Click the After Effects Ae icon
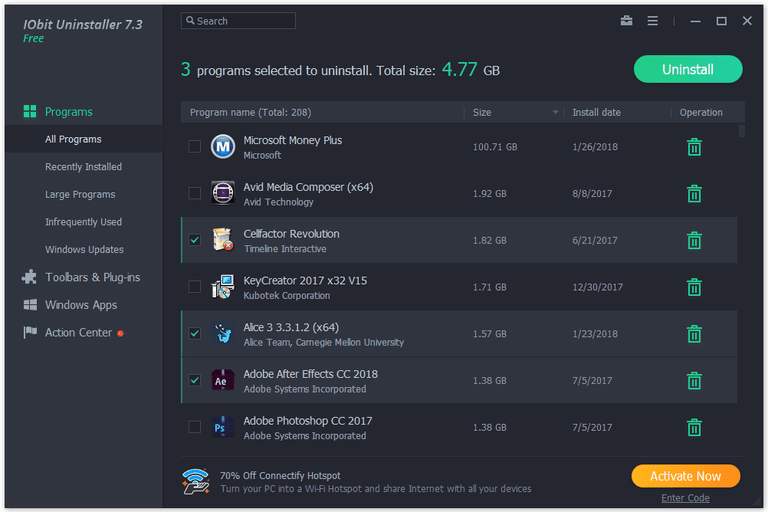This screenshot has height=512, width=768. [222, 380]
